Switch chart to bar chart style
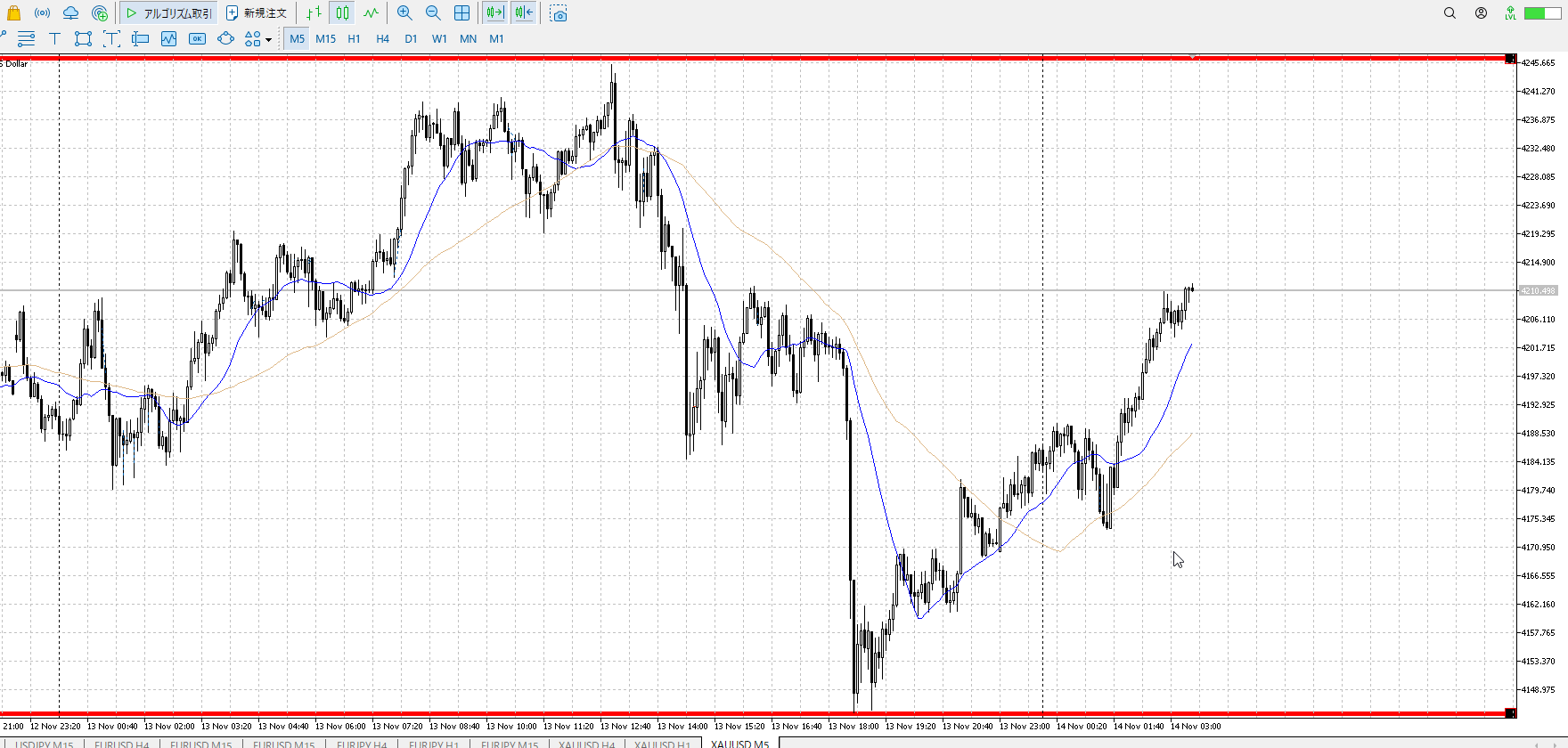Viewport: 1568px width, 748px height. tap(314, 13)
